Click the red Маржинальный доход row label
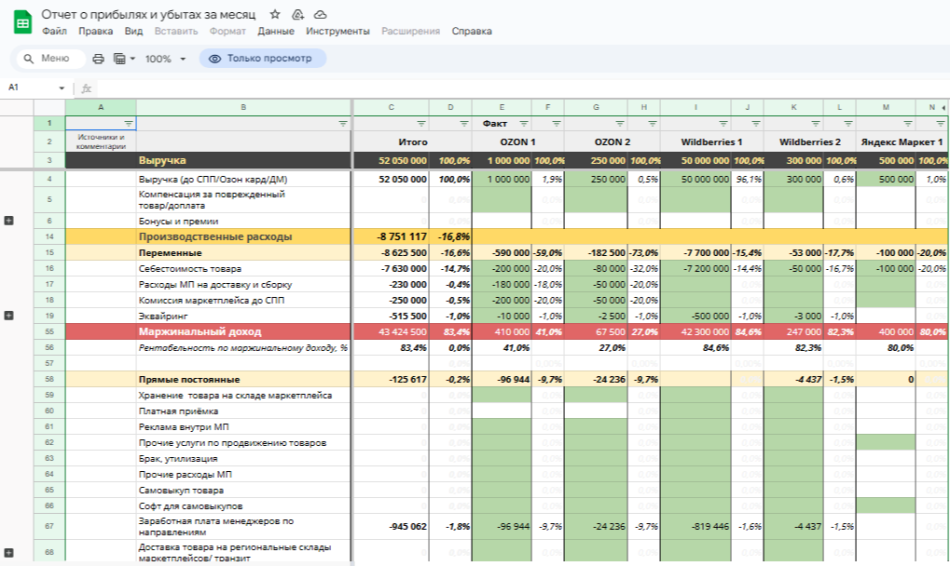This screenshot has height=566, width=950. (200, 331)
